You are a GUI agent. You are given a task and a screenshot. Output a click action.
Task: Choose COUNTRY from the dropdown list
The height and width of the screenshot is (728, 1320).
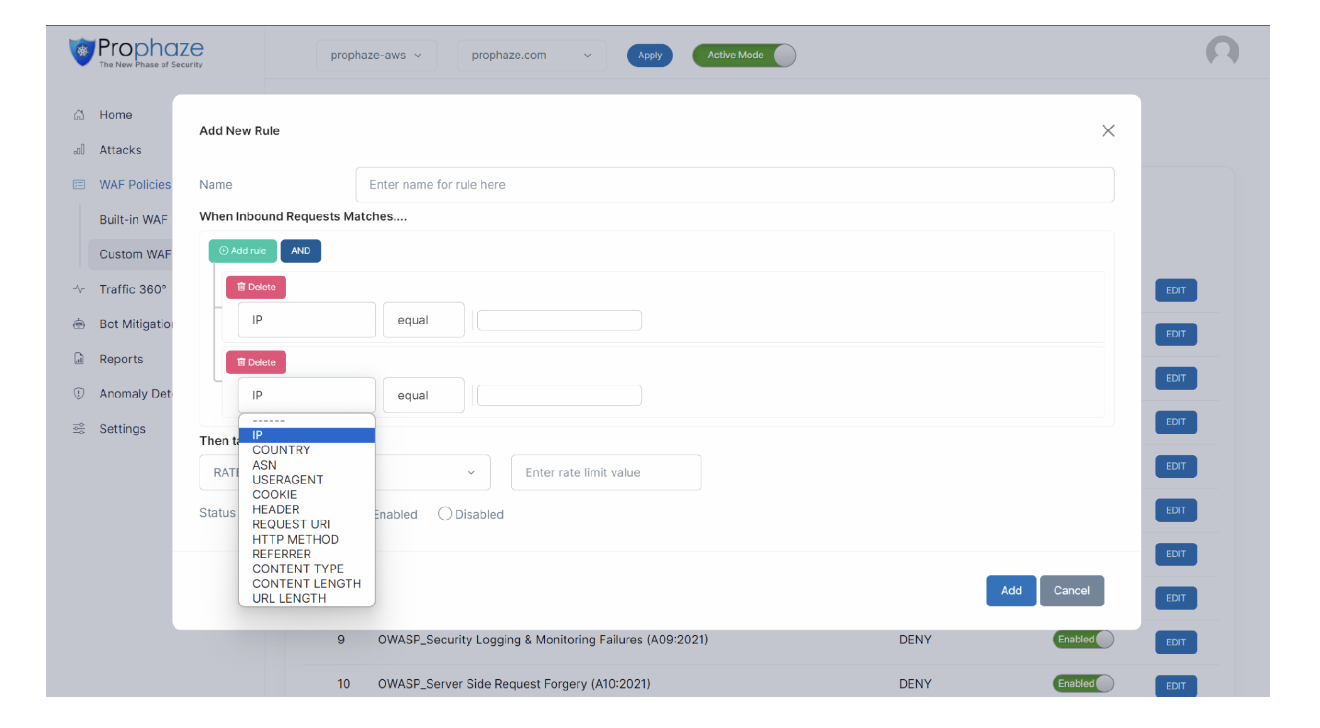click(281, 450)
